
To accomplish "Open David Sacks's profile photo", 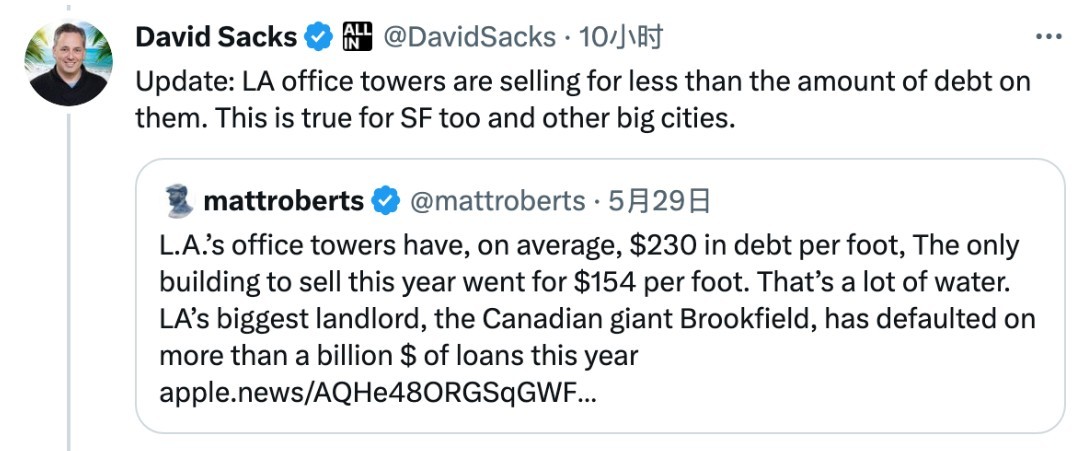I will pyautogui.click(x=69, y=63).
